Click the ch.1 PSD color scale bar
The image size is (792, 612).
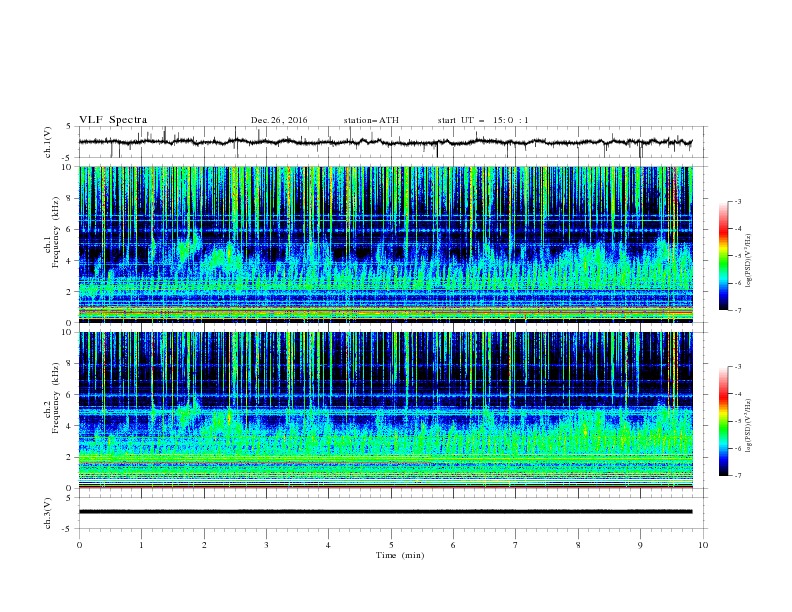coord(723,256)
